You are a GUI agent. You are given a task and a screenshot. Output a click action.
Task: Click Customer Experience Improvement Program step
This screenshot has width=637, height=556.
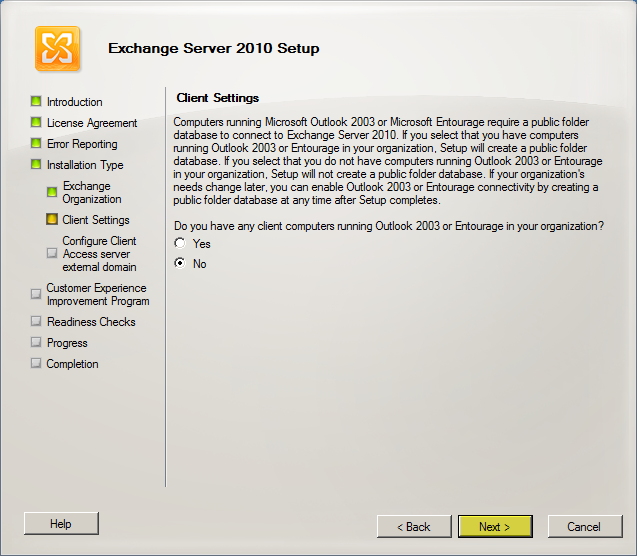pyautogui.click(x=98, y=294)
